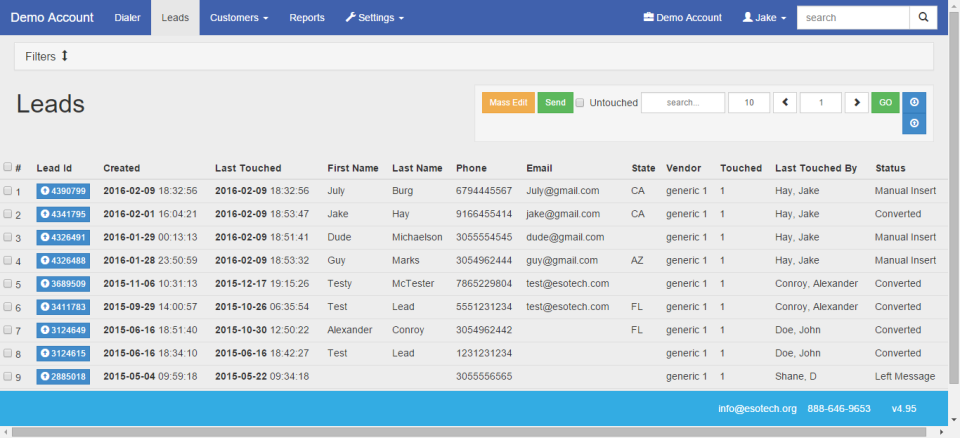This screenshot has width=960, height=438.
Task: Open lead 2885018
Action: click(63, 377)
